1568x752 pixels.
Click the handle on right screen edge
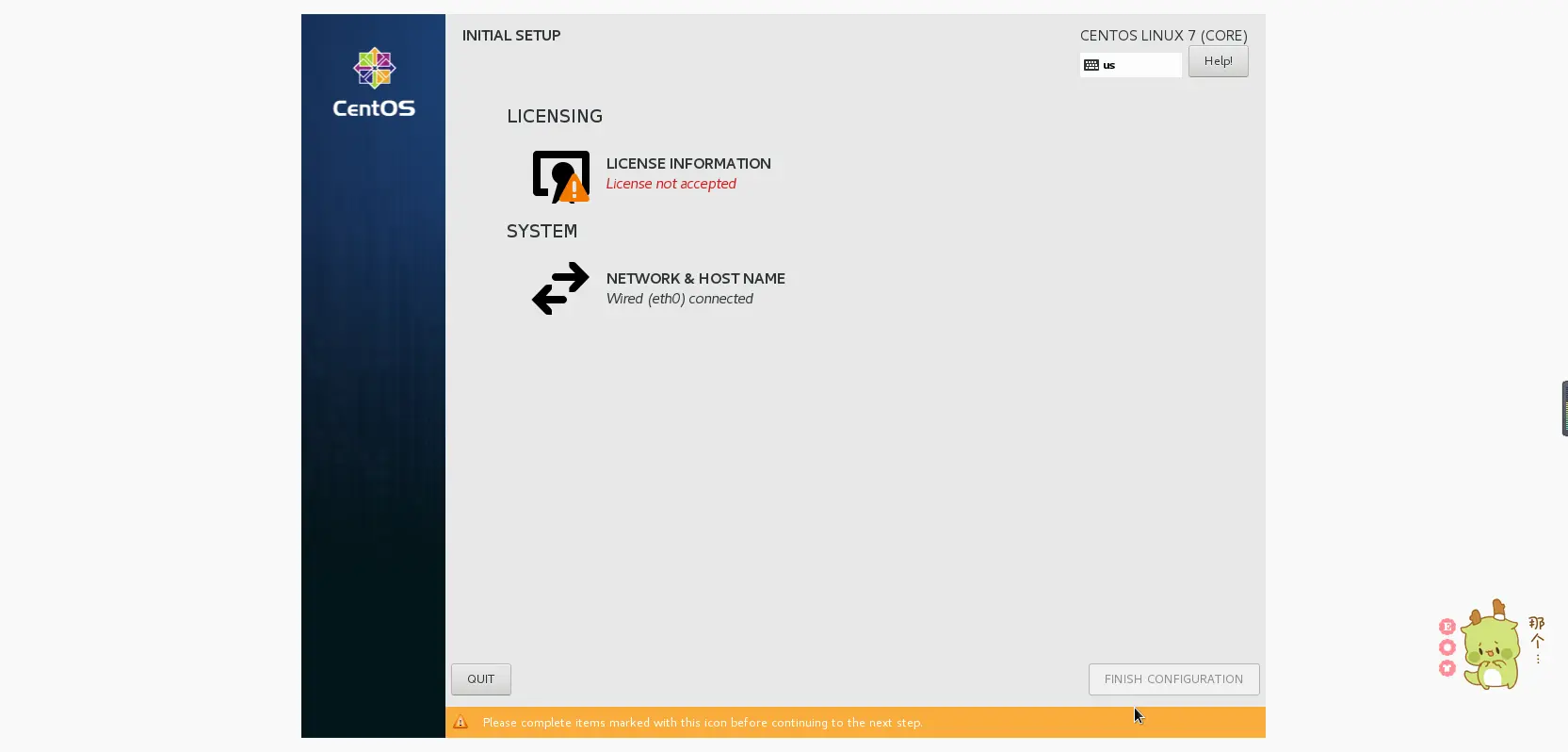[x=1564, y=408]
